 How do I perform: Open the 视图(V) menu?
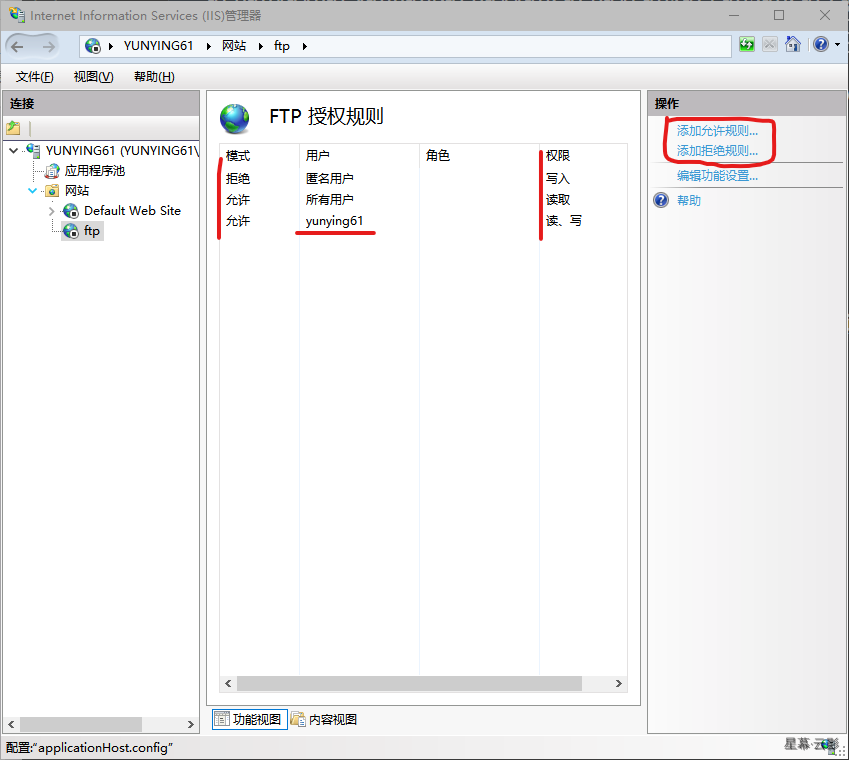[93, 77]
